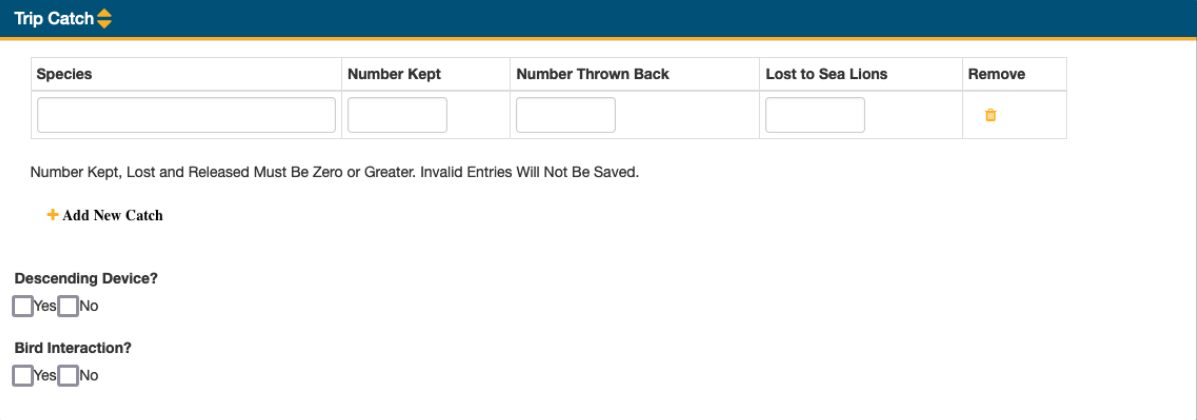Click the orange plus icon beside Add New Catch
The height and width of the screenshot is (420, 1197).
click(x=53, y=215)
